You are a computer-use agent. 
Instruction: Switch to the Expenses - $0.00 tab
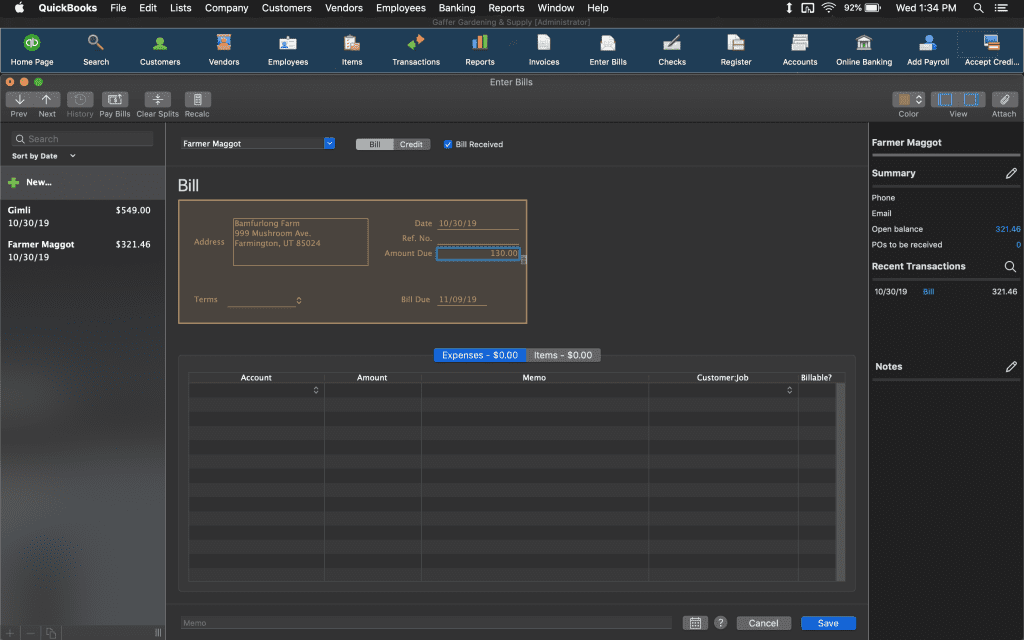[x=480, y=355]
